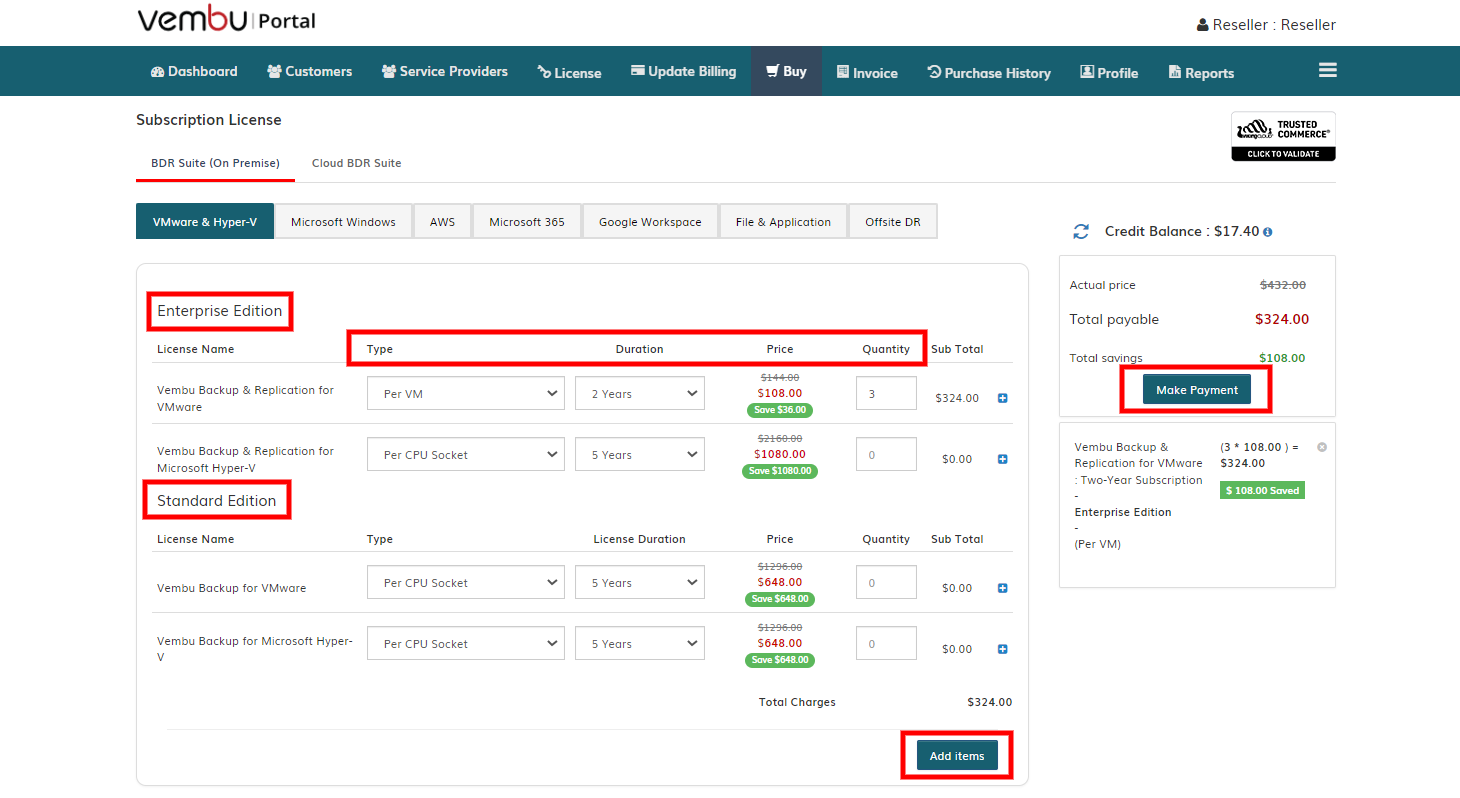Select the Microsoft 365 tab
Screen dimensions: 1460x798
point(527,222)
